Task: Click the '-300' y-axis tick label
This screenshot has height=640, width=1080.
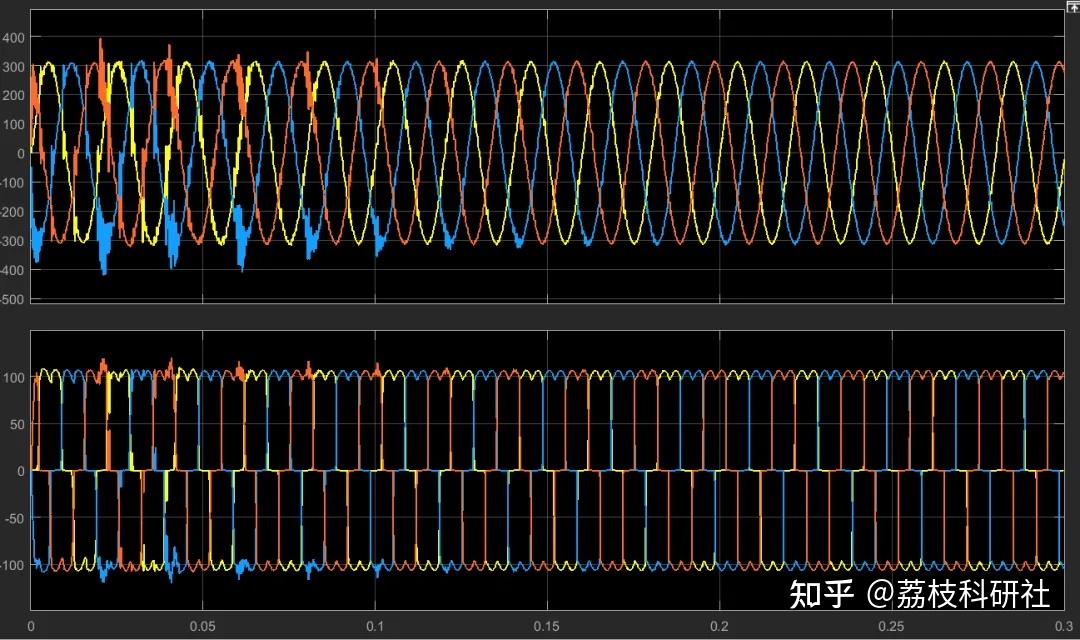Action: pos(12,242)
